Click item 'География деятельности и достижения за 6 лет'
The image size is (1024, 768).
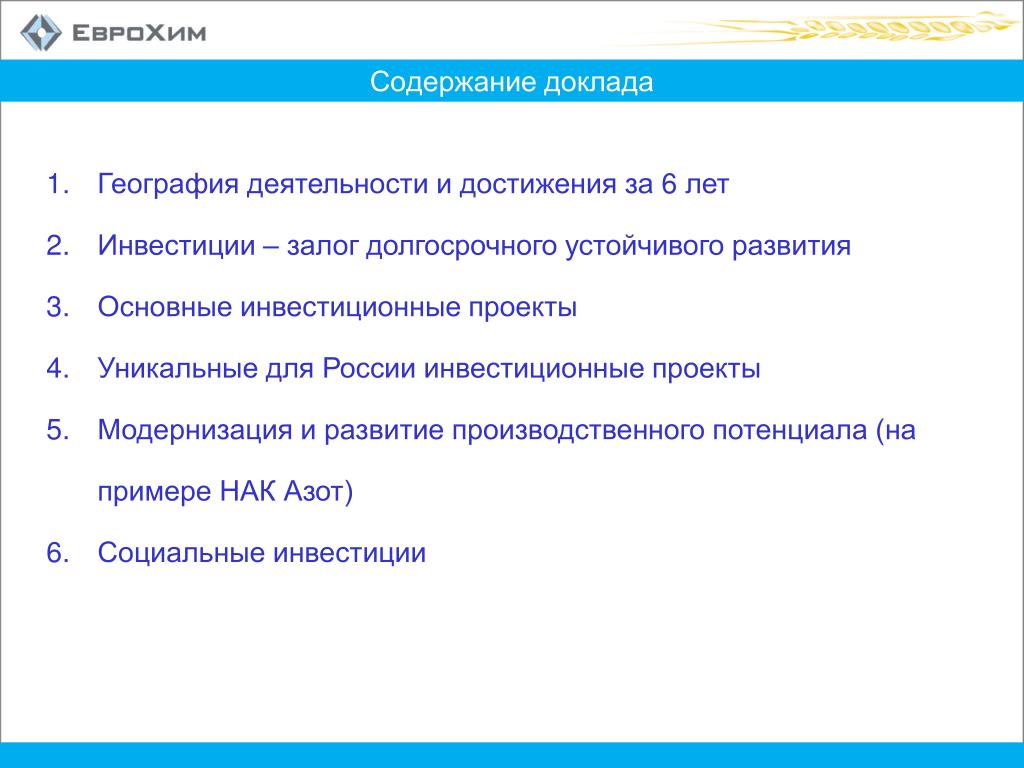(x=413, y=184)
